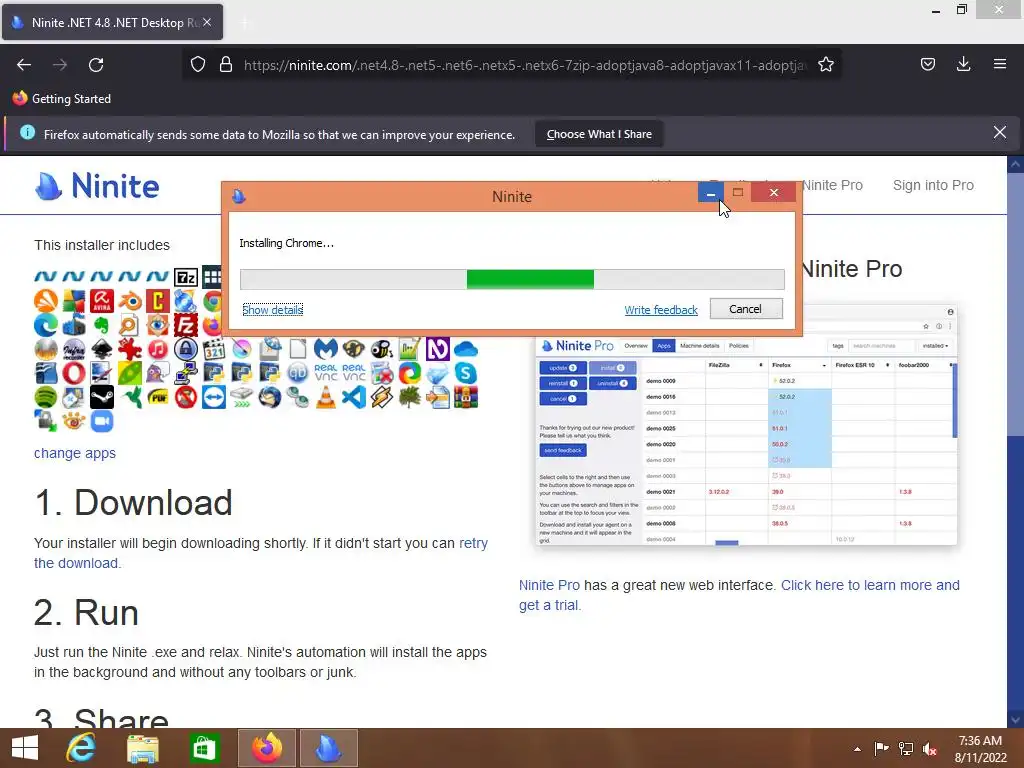Click Show details in Ninite dialog
This screenshot has width=1024, height=768.
pos(272,310)
